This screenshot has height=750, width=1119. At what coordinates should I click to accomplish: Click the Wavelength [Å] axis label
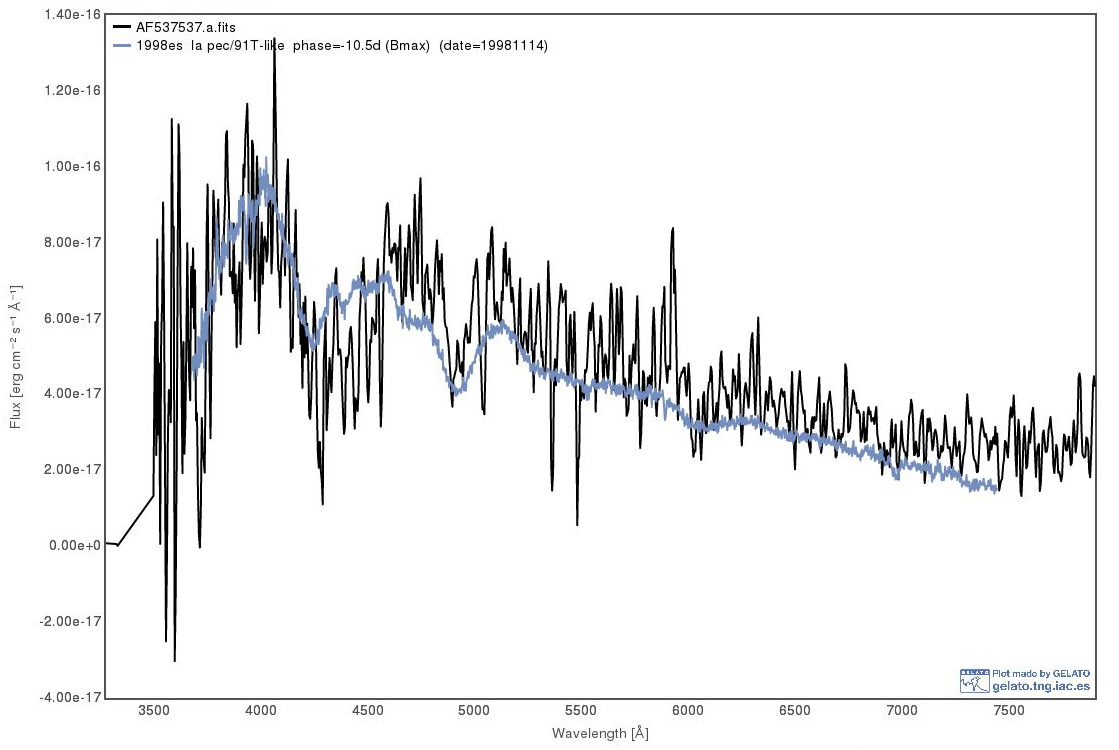tap(600, 733)
